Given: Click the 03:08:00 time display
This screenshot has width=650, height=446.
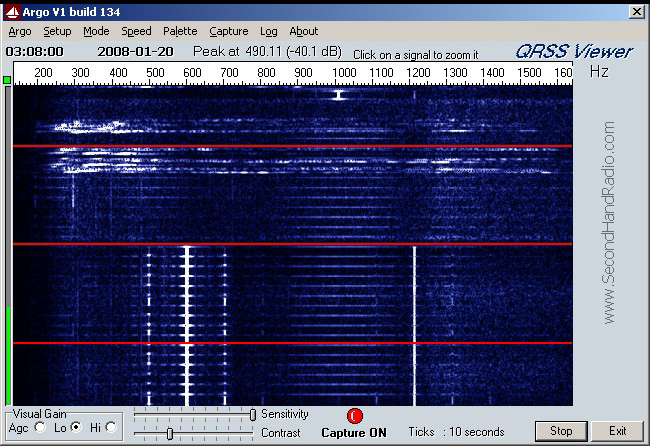Looking at the screenshot, I should coord(34,52).
